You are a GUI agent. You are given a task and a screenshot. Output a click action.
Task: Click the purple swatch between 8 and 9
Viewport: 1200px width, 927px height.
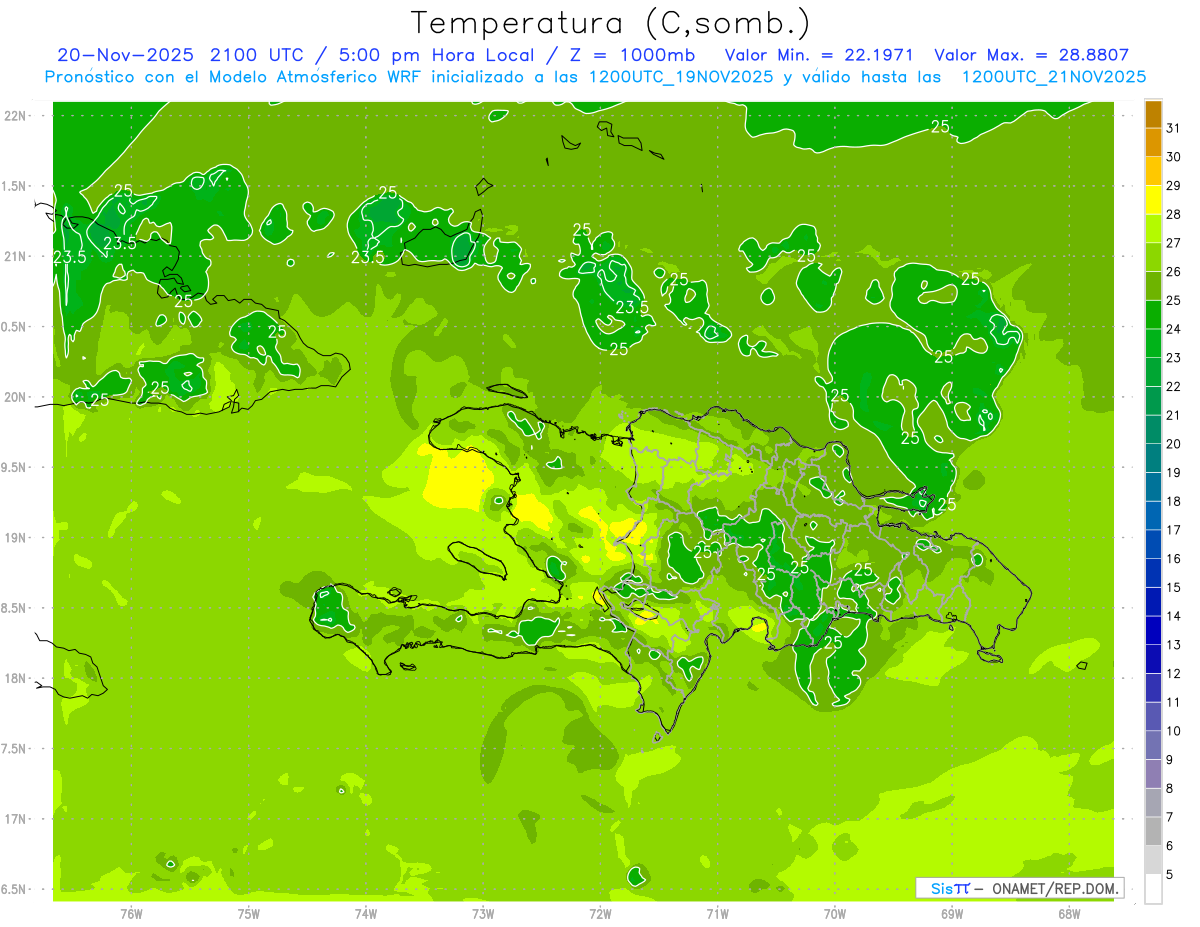1153,774
